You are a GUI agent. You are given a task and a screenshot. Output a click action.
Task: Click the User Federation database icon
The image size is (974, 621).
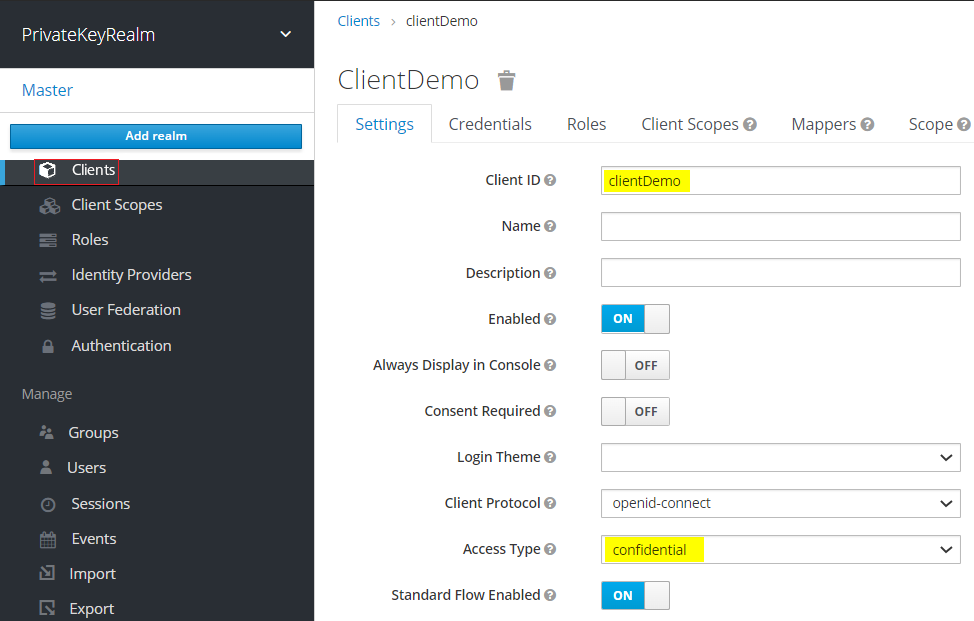(48, 310)
